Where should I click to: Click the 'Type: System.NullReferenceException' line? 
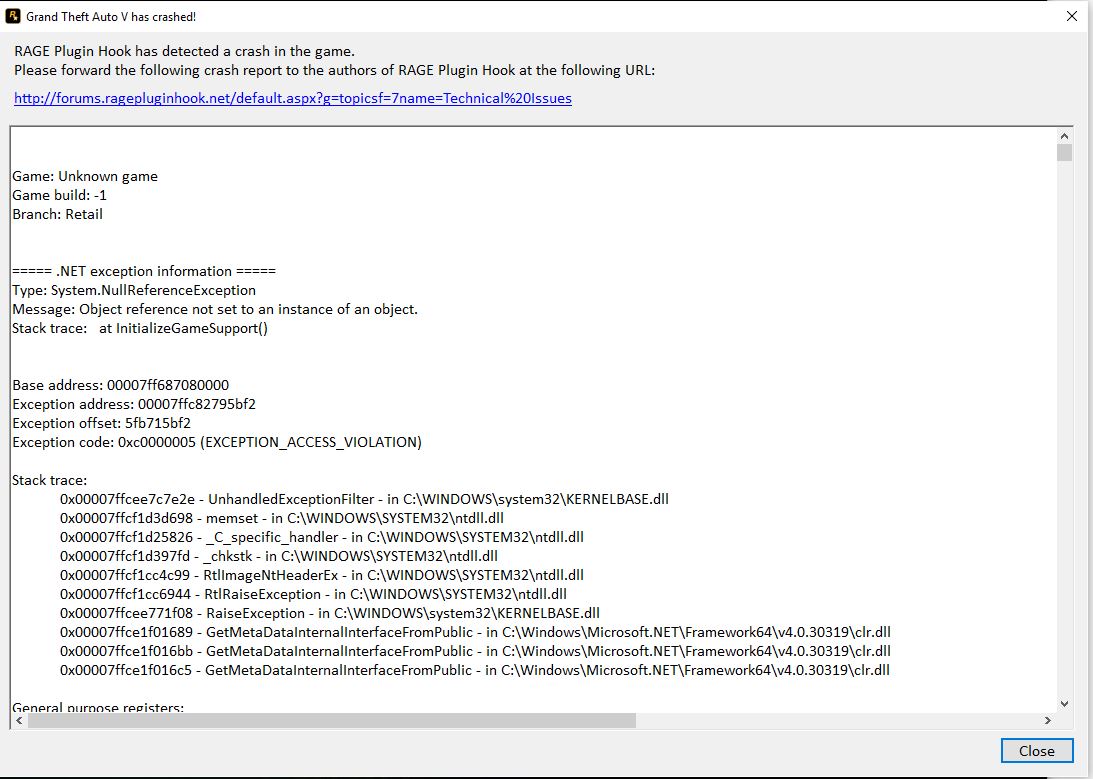point(134,290)
